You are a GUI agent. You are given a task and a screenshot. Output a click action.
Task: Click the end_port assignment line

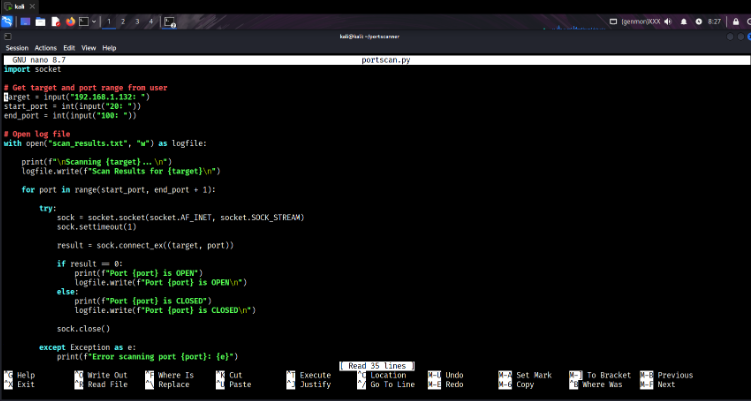[70, 115]
